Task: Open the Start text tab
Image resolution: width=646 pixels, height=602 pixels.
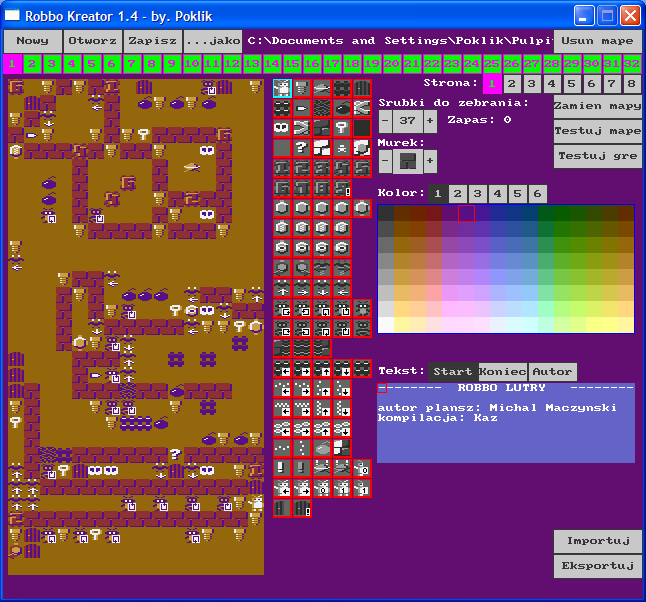Action: (453, 372)
